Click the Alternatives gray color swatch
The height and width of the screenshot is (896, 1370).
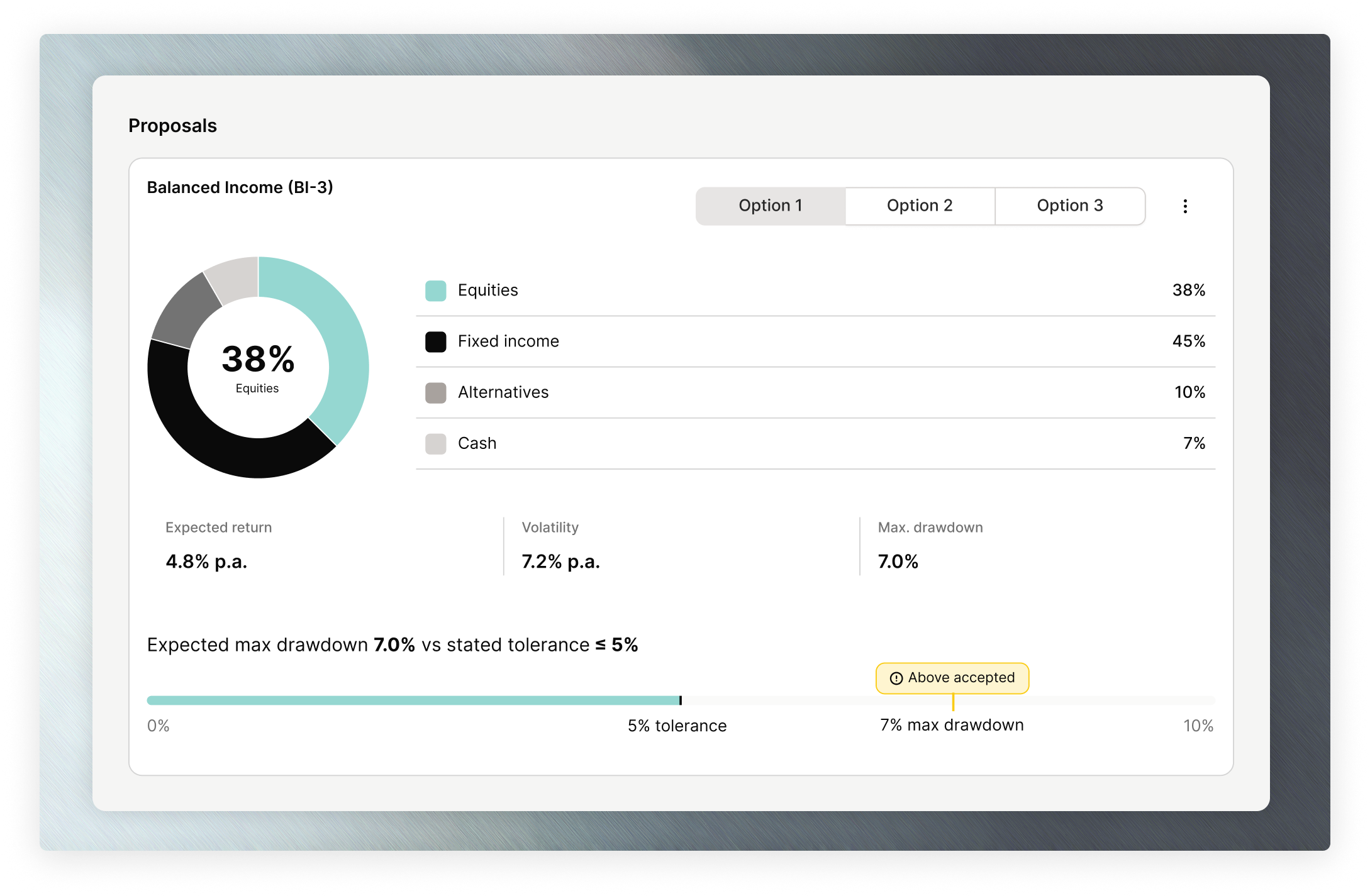click(436, 392)
